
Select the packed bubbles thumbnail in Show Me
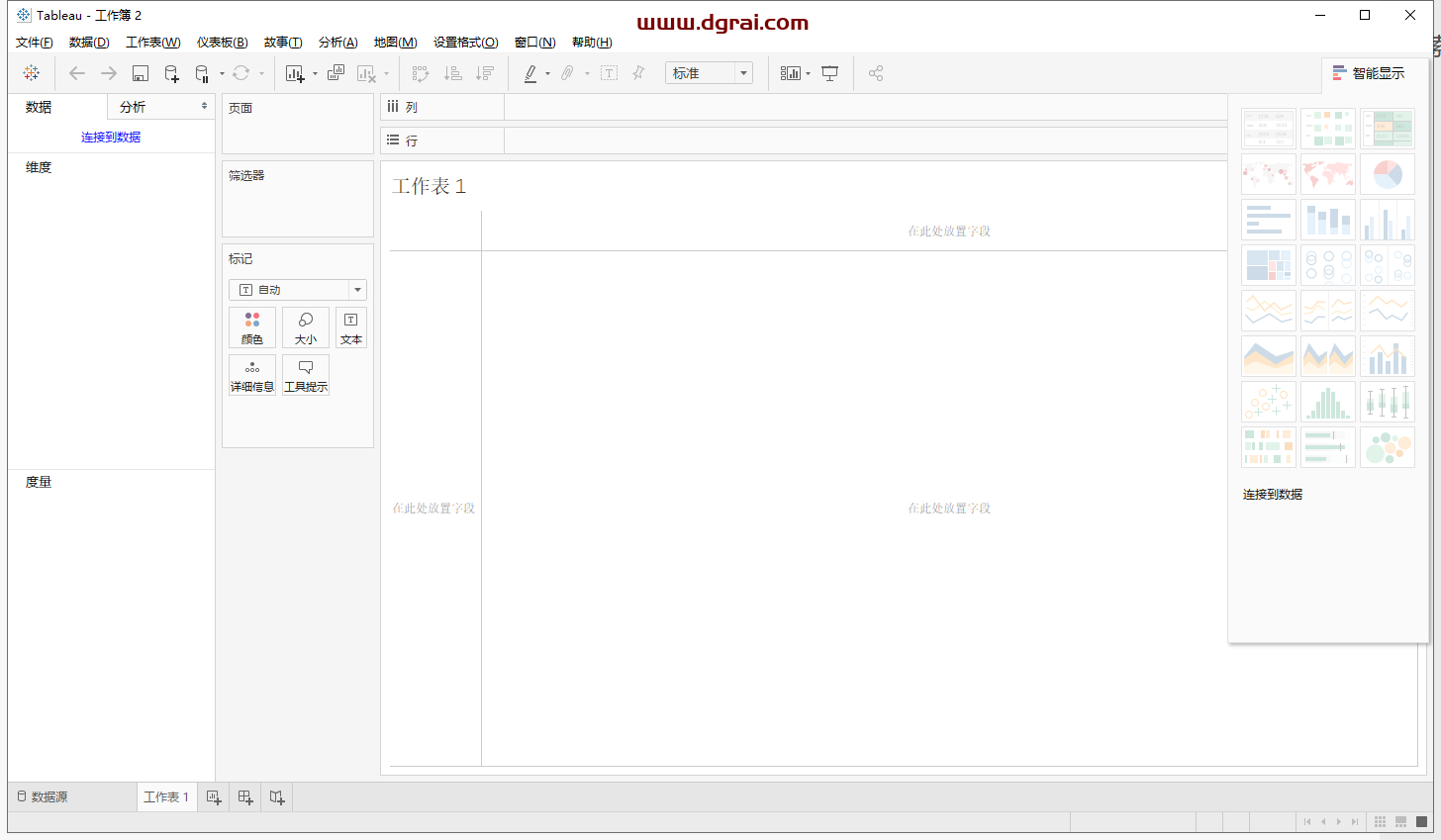click(1388, 447)
